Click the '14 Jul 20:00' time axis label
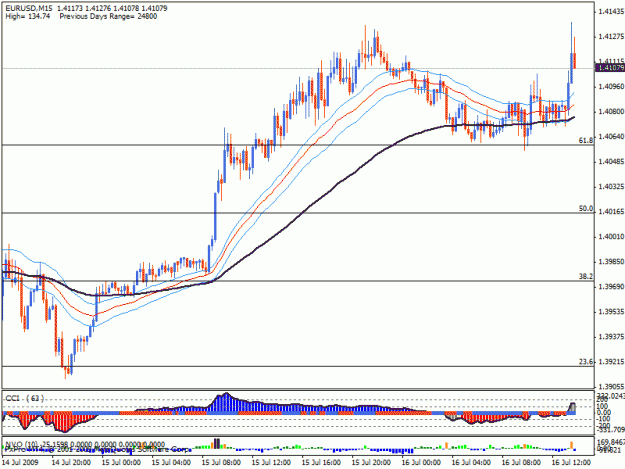This screenshot has height=469, width=625. (71, 463)
